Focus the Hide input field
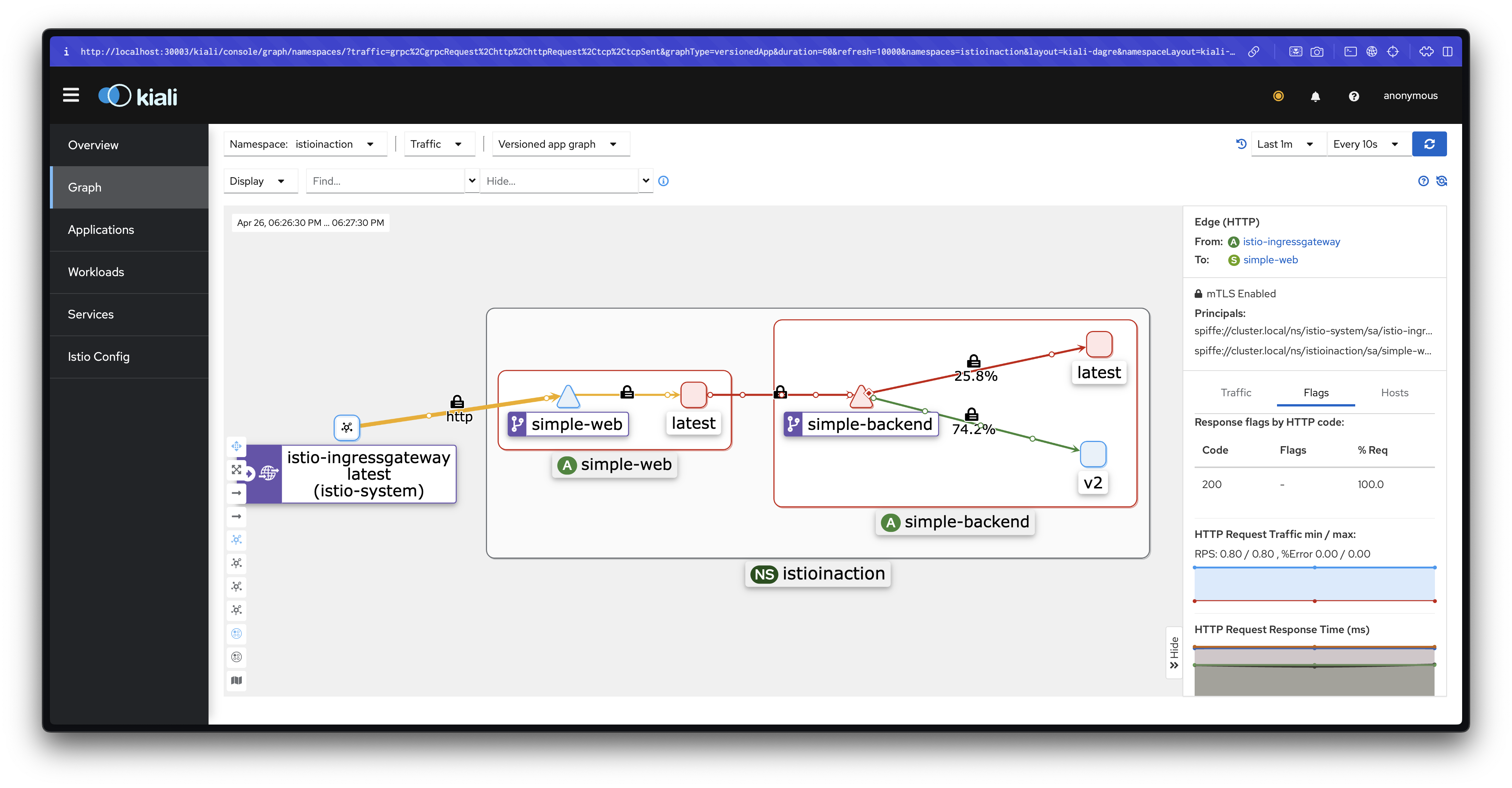Screen dimensions: 1512x788 [x=559, y=181]
